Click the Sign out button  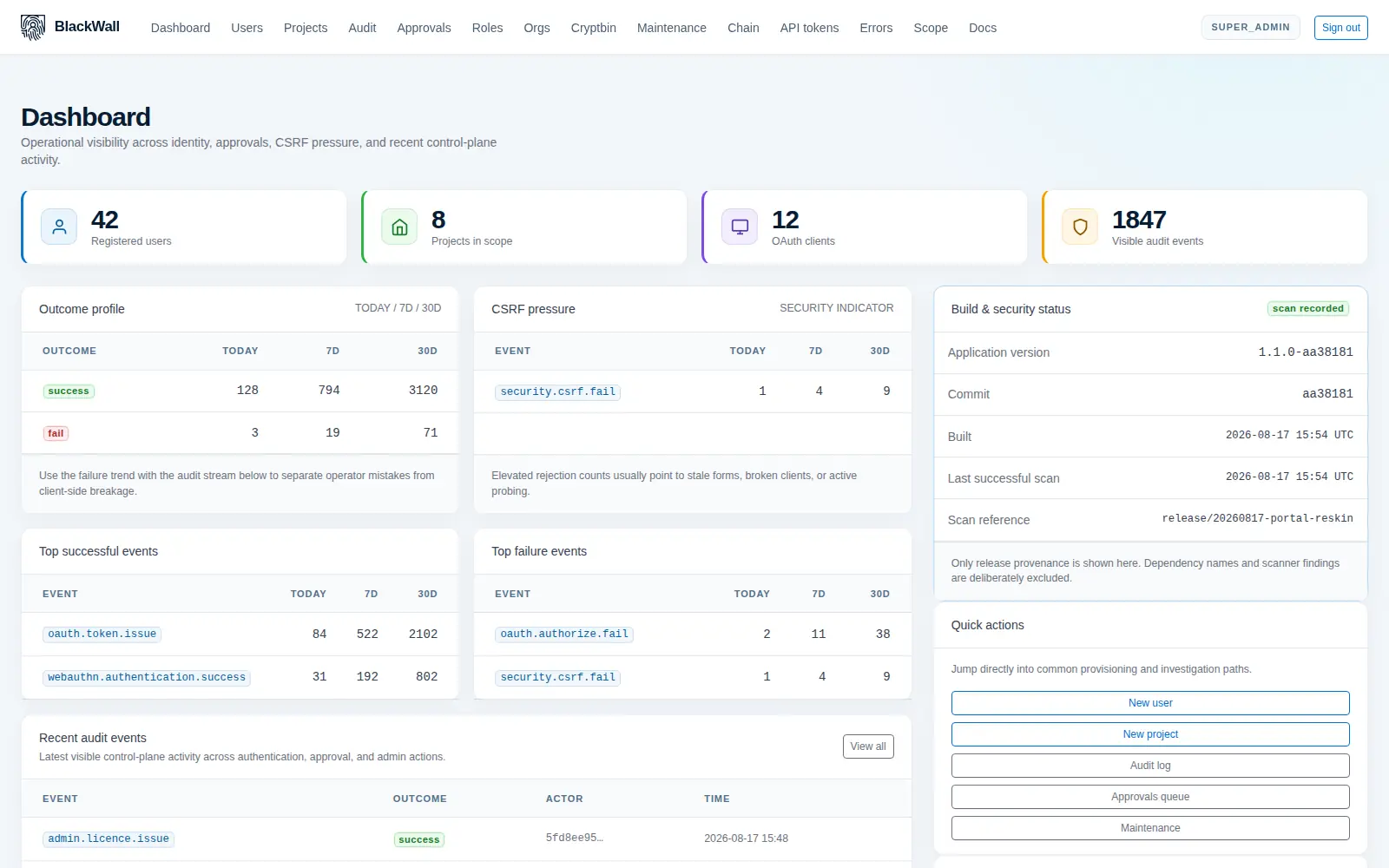pyautogui.click(x=1340, y=28)
